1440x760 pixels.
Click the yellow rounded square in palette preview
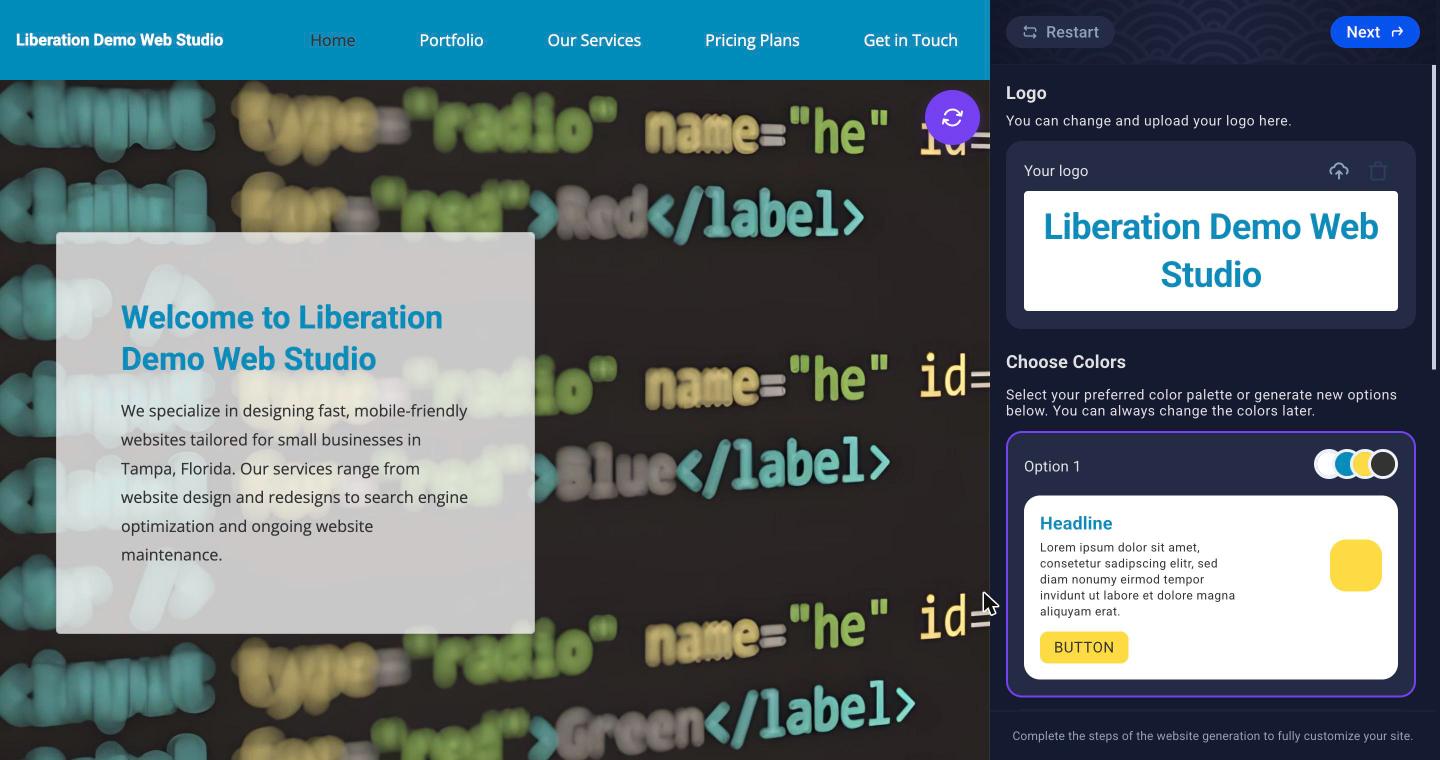(1356, 565)
